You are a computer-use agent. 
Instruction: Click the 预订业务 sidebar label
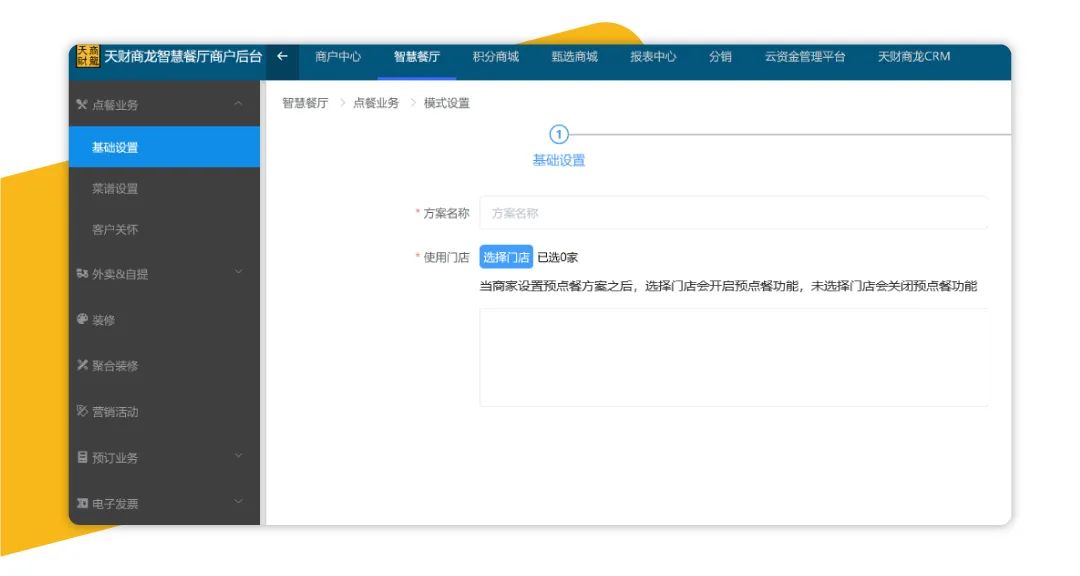[x=115, y=458]
